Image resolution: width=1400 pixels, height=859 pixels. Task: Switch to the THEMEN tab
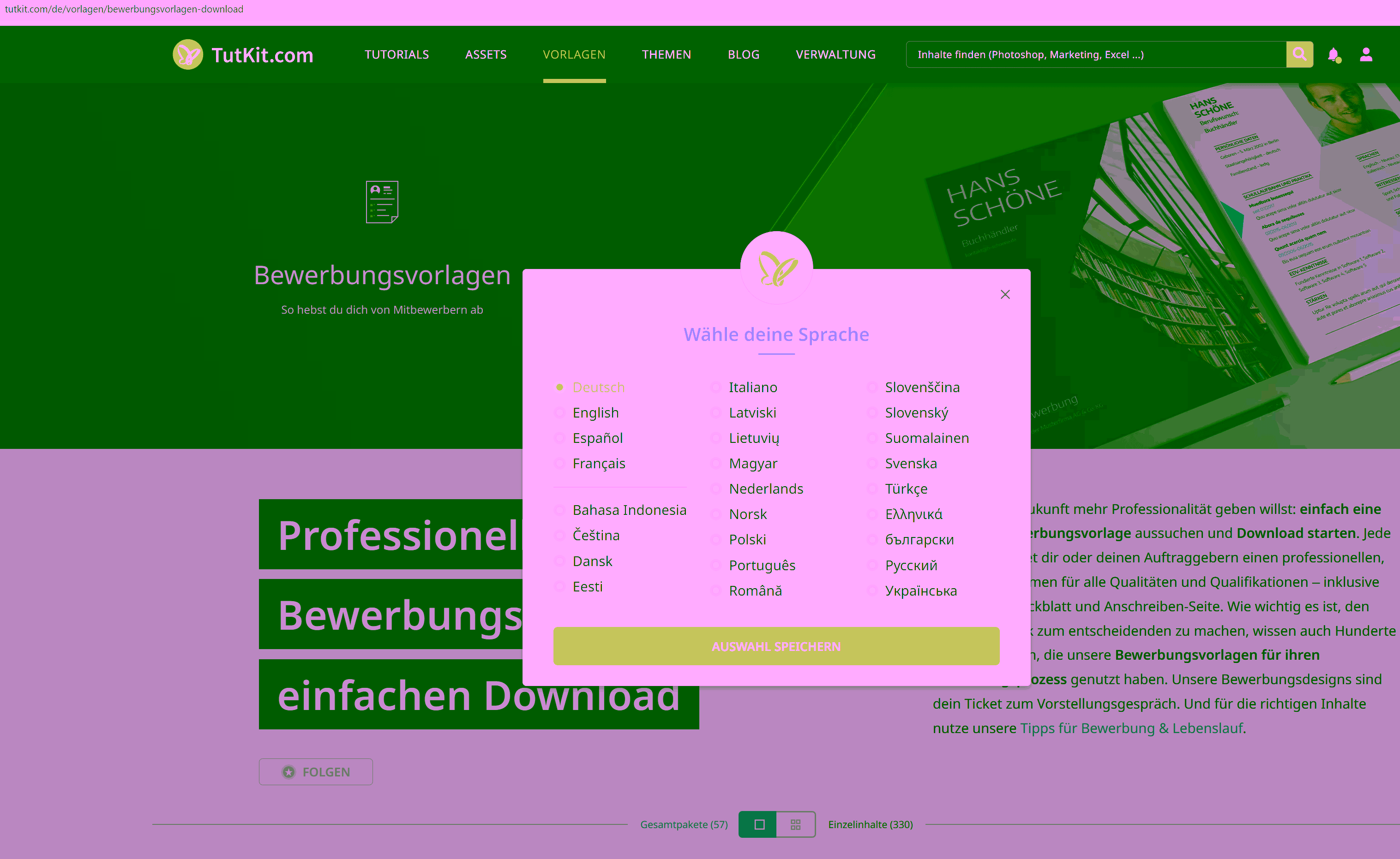[x=666, y=54]
